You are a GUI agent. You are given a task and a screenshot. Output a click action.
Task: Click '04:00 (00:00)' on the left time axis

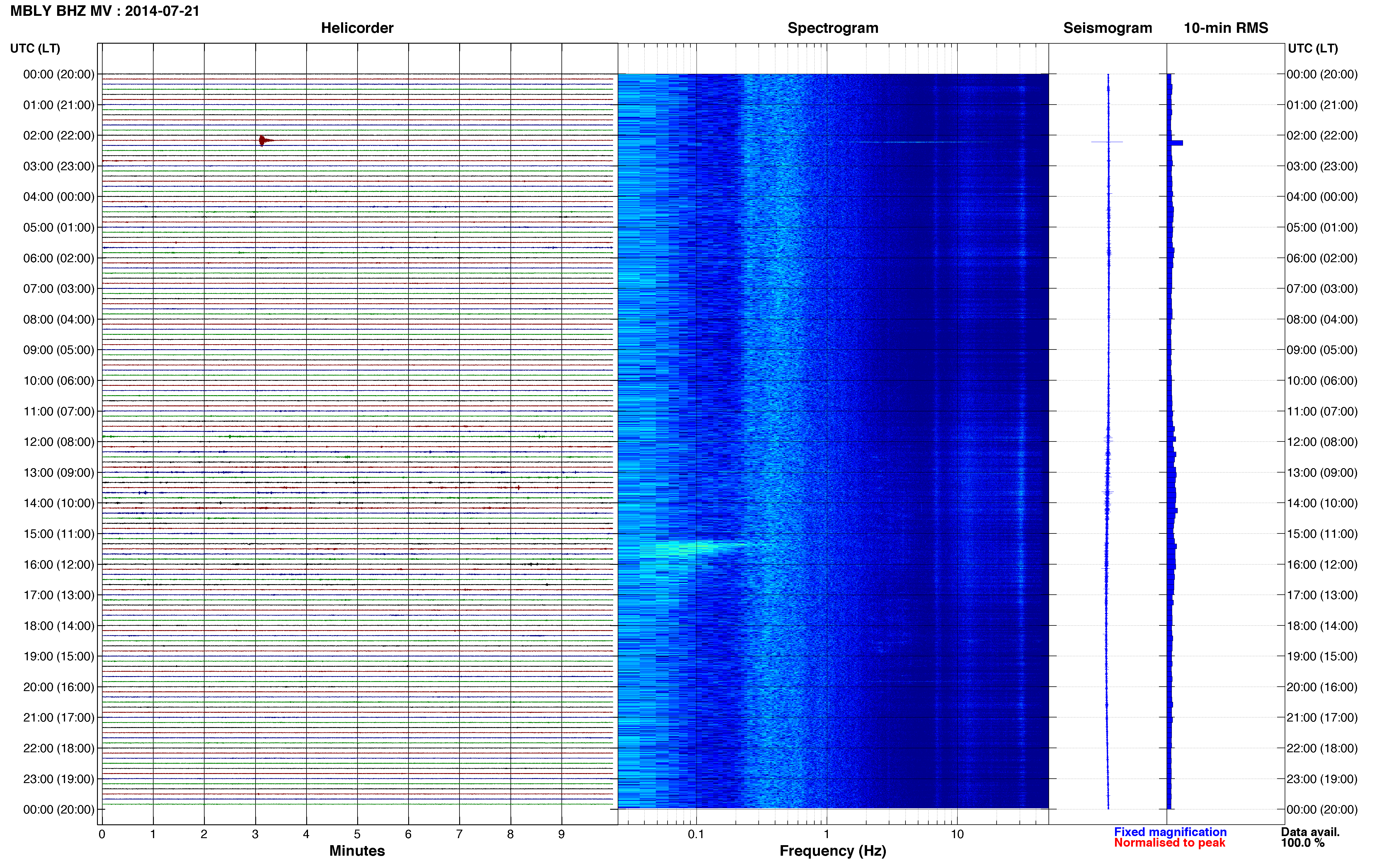click(x=59, y=197)
